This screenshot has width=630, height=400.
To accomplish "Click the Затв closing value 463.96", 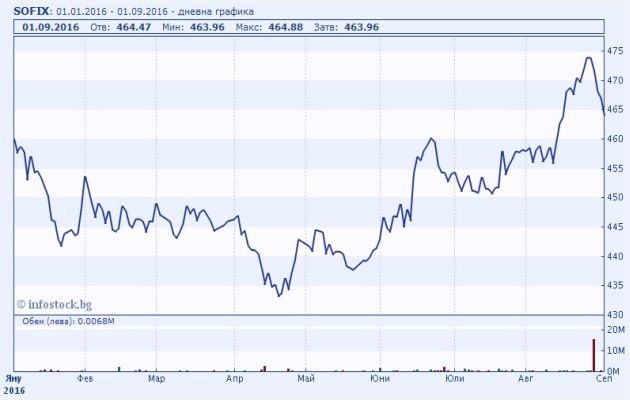I will 362,27.
